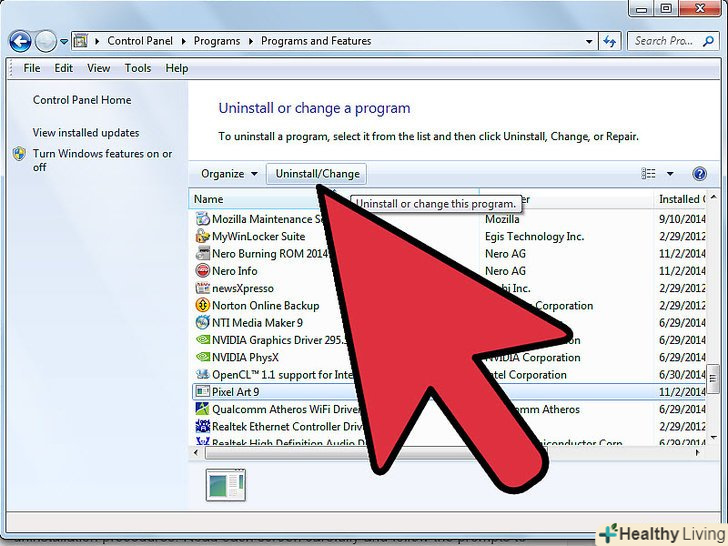Click the vertical scrollbar up arrow
This screenshot has height=546, width=728.
tap(714, 198)
